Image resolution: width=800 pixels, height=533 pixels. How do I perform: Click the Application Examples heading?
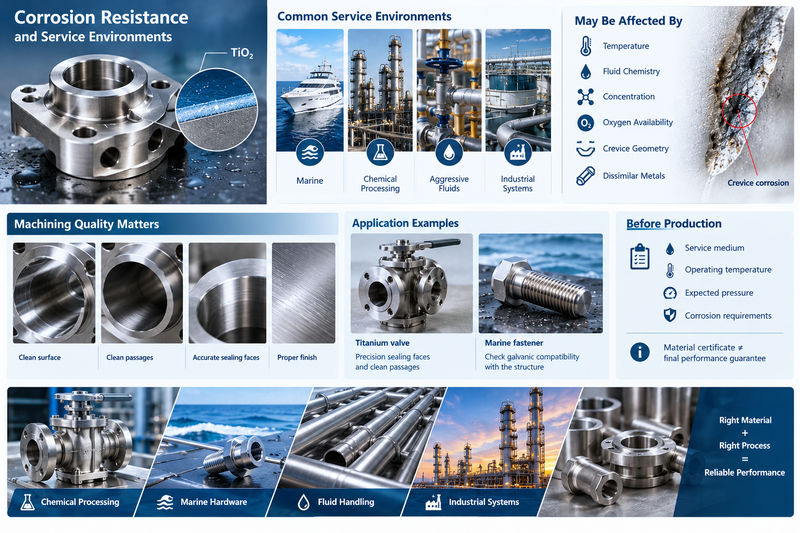click(405, 223)
